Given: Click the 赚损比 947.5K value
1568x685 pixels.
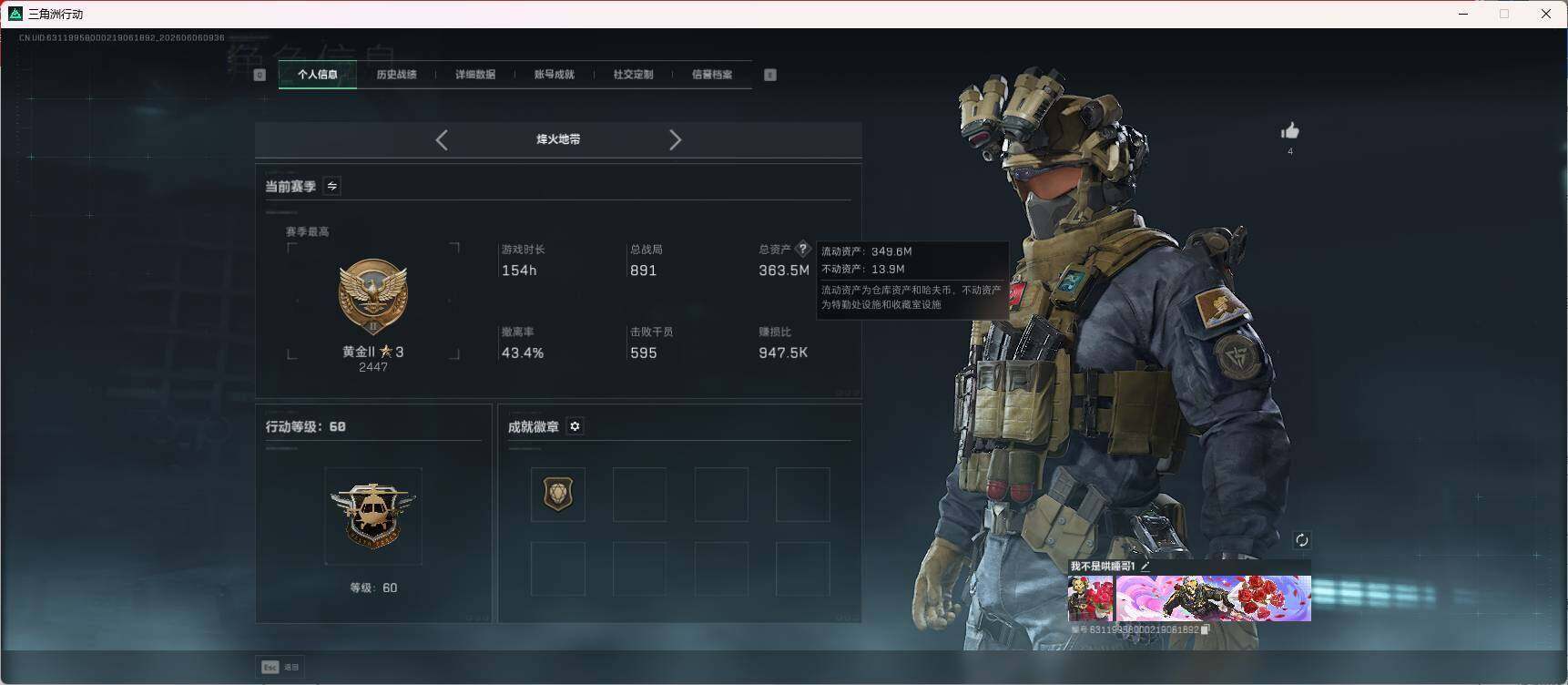Looking at the screenshot, I should [x=783, y=353].
